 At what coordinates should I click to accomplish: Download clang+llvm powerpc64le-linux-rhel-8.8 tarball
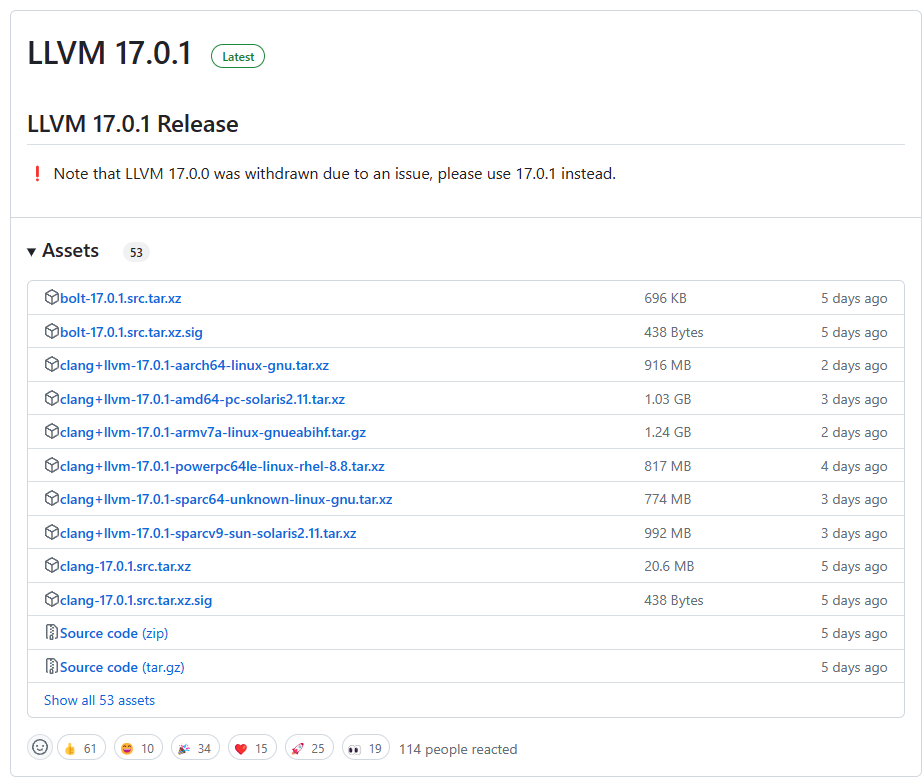tap(222, 467)
